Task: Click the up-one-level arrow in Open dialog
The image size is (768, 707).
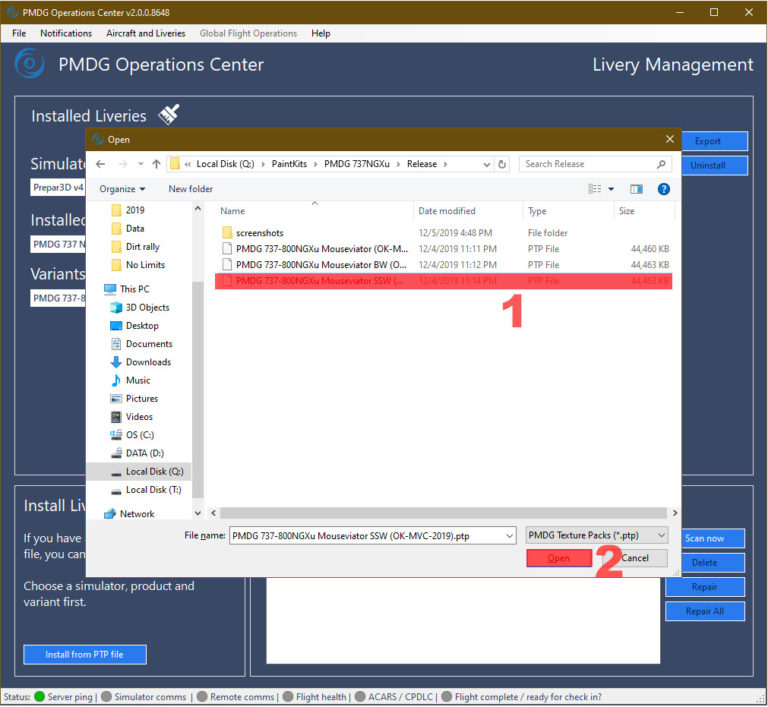Action: tap(156, 164)
